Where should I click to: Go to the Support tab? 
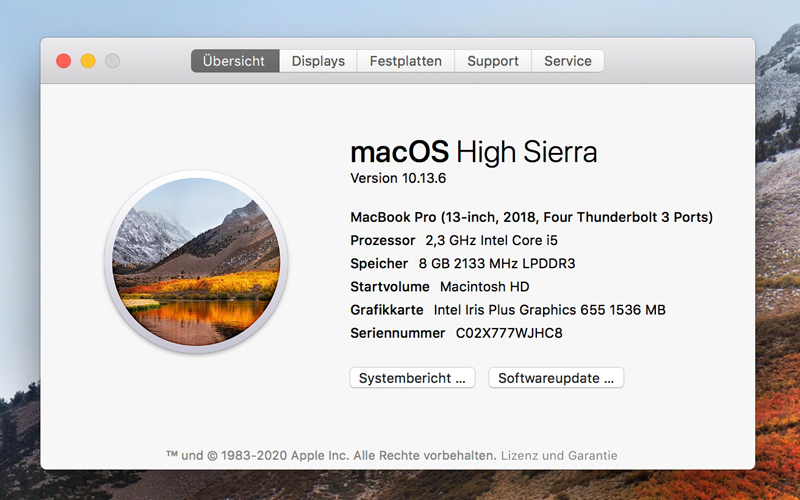(x=493, y=61)
